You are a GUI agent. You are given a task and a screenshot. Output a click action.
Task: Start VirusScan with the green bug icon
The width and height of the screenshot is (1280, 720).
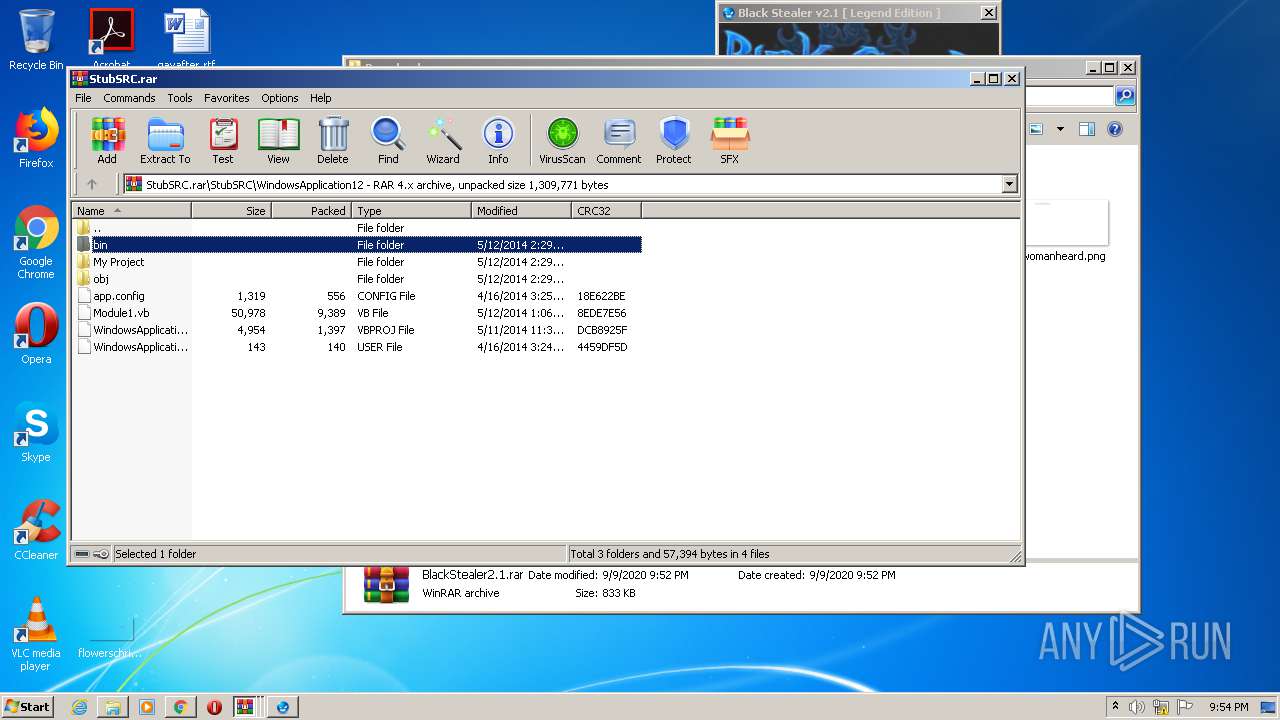click(562, 141)
